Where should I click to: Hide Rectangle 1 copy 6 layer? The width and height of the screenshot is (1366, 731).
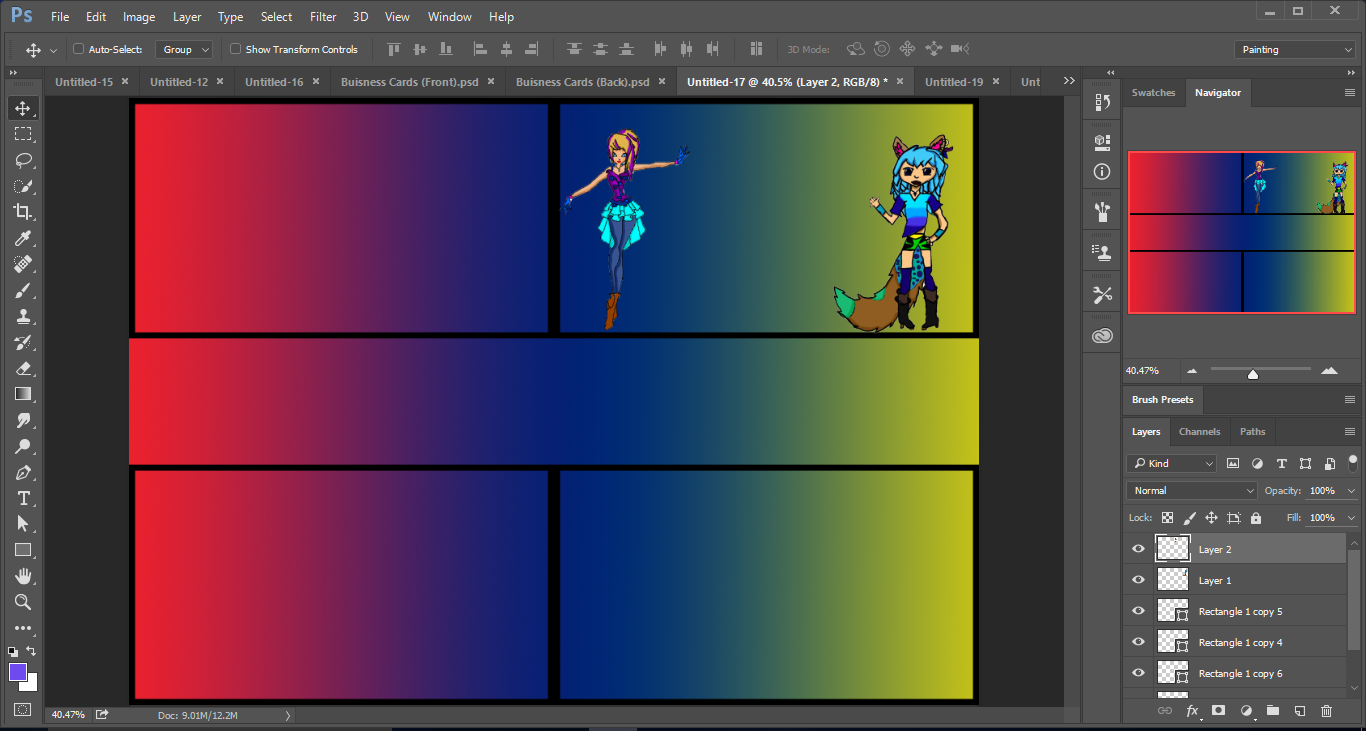[x=1138, y=673]
